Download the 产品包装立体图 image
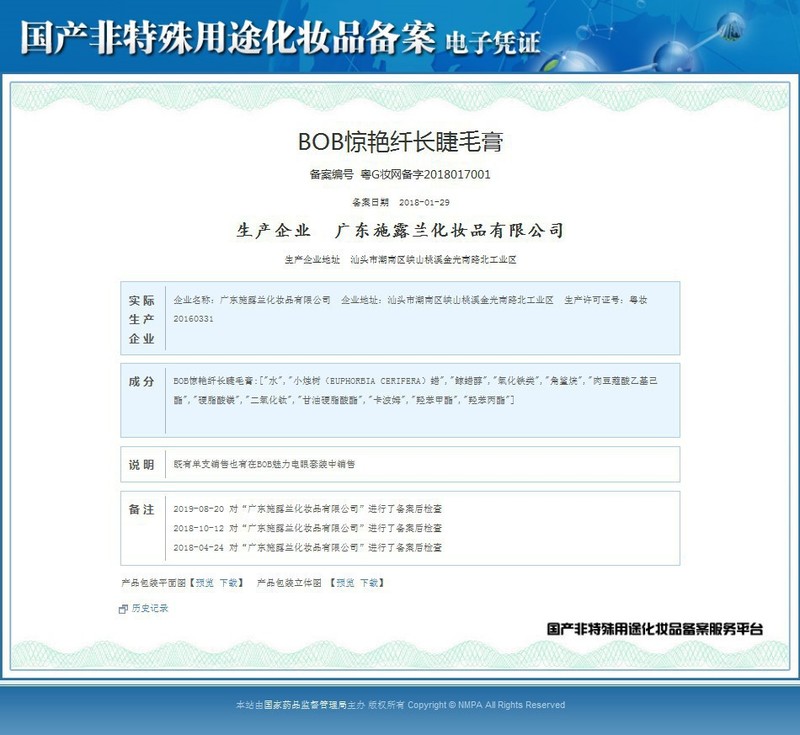 pos(369,582)
